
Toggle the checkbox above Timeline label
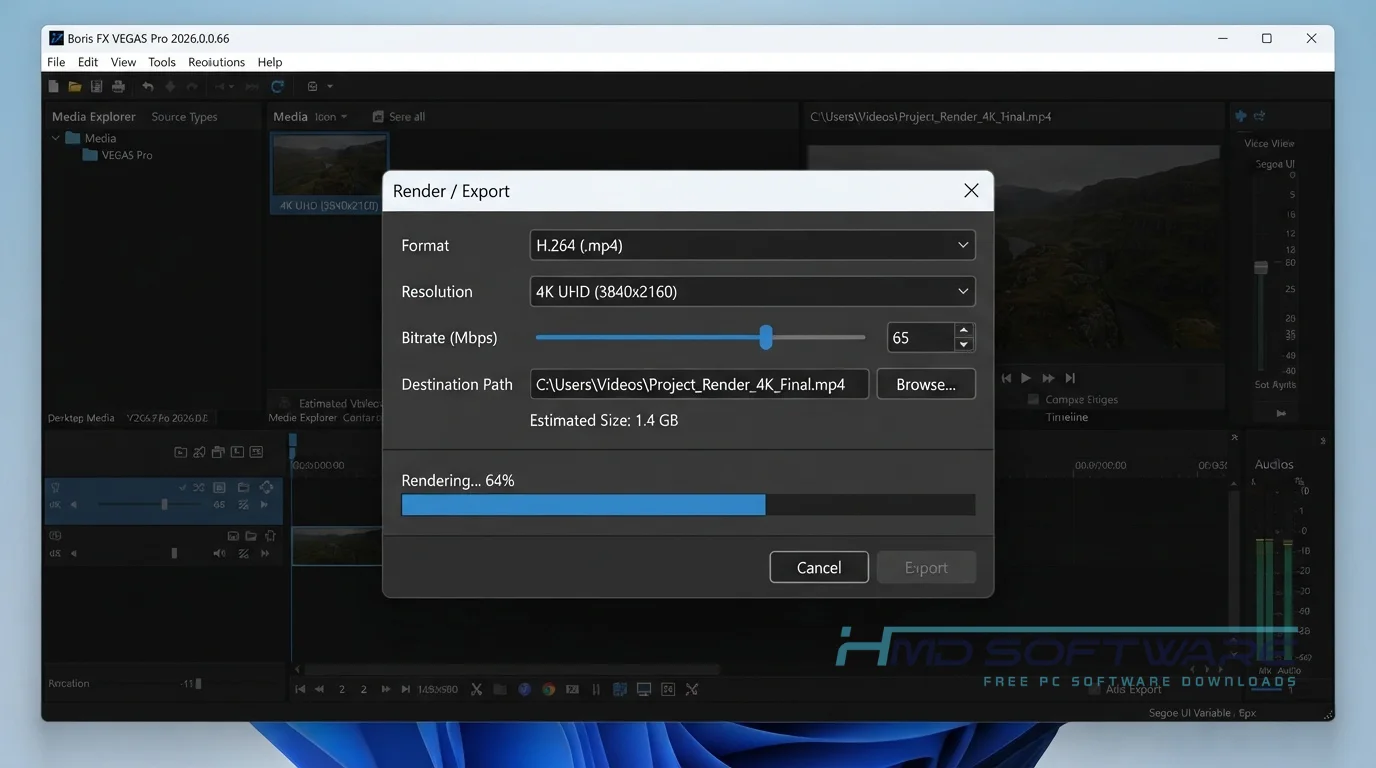point(1034,399)
